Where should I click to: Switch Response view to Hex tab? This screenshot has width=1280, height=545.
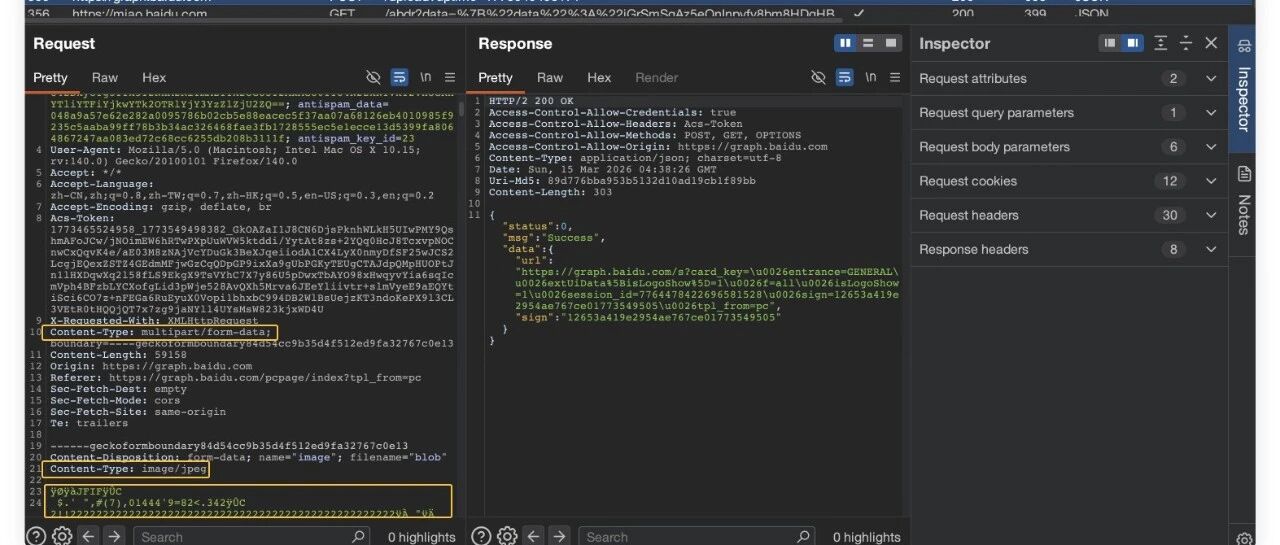(599, 77)
